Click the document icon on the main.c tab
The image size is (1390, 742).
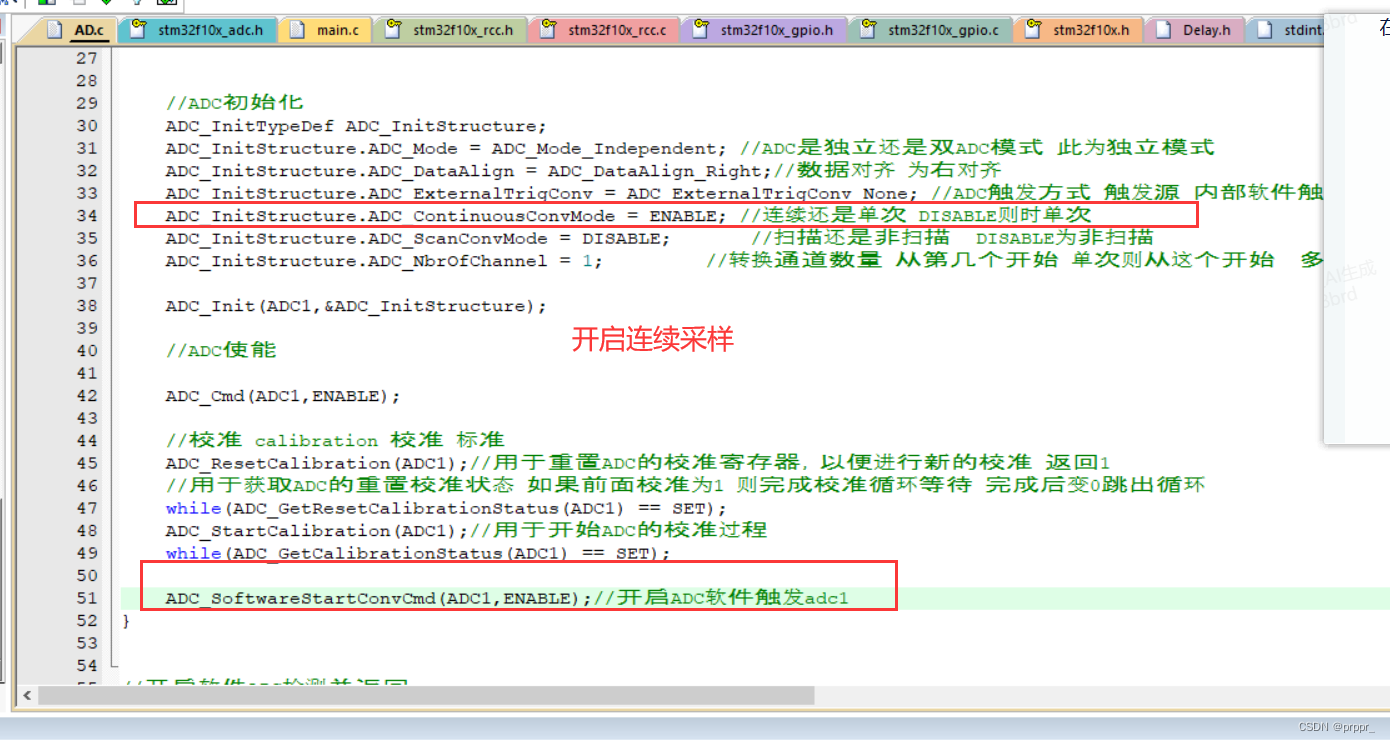(x=299, y=30)
